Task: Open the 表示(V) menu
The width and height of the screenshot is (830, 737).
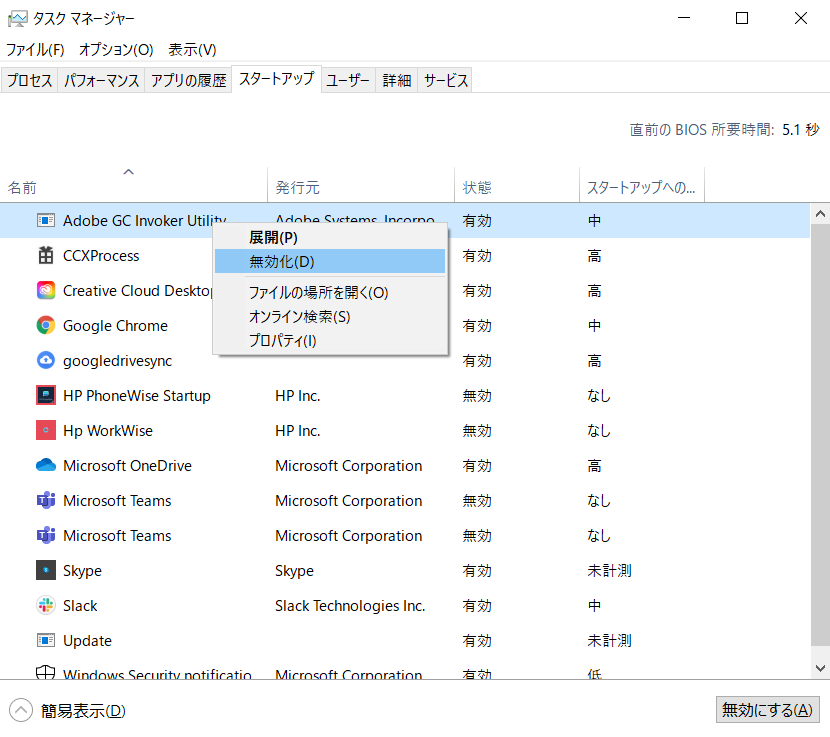Action: coord(192,50)
